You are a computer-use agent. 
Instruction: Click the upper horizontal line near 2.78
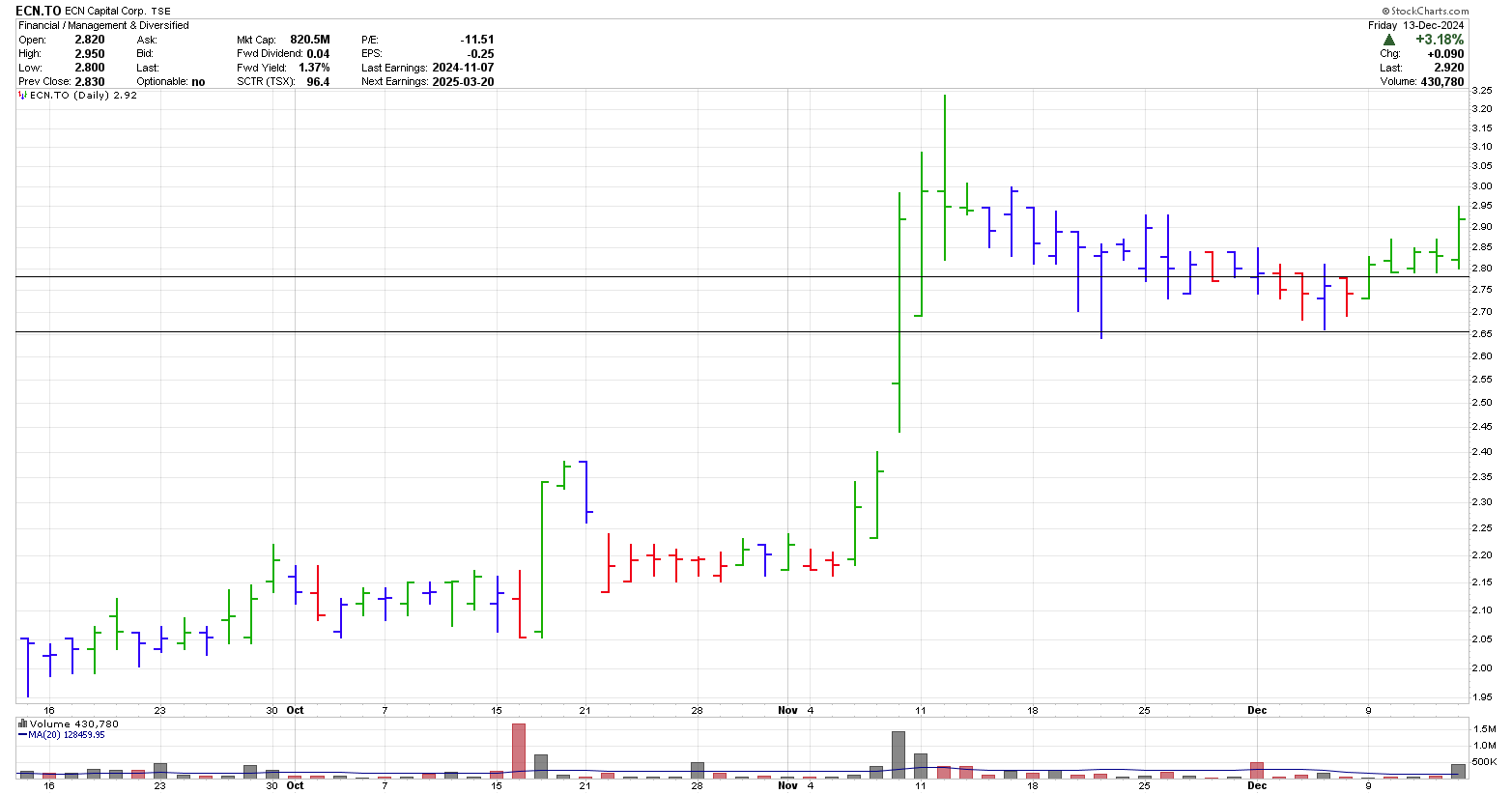click(x=742, y=277)
